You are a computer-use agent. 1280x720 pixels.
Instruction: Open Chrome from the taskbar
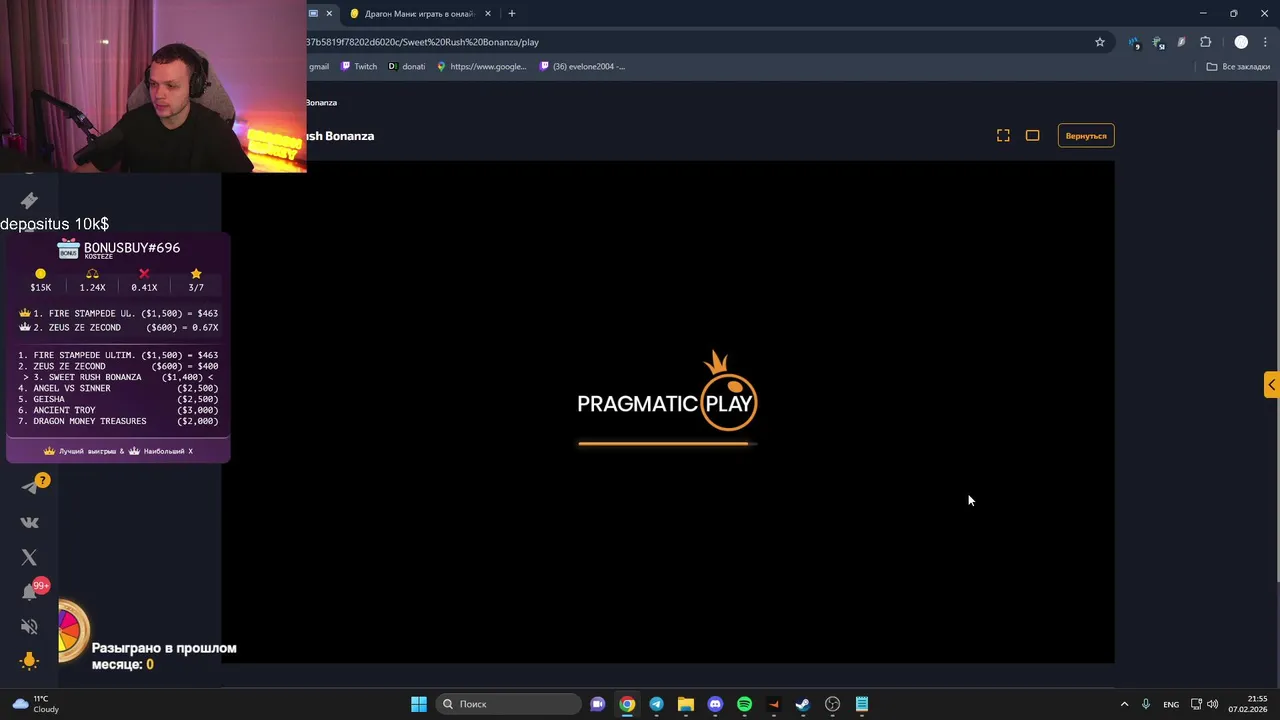coord(627,704)
